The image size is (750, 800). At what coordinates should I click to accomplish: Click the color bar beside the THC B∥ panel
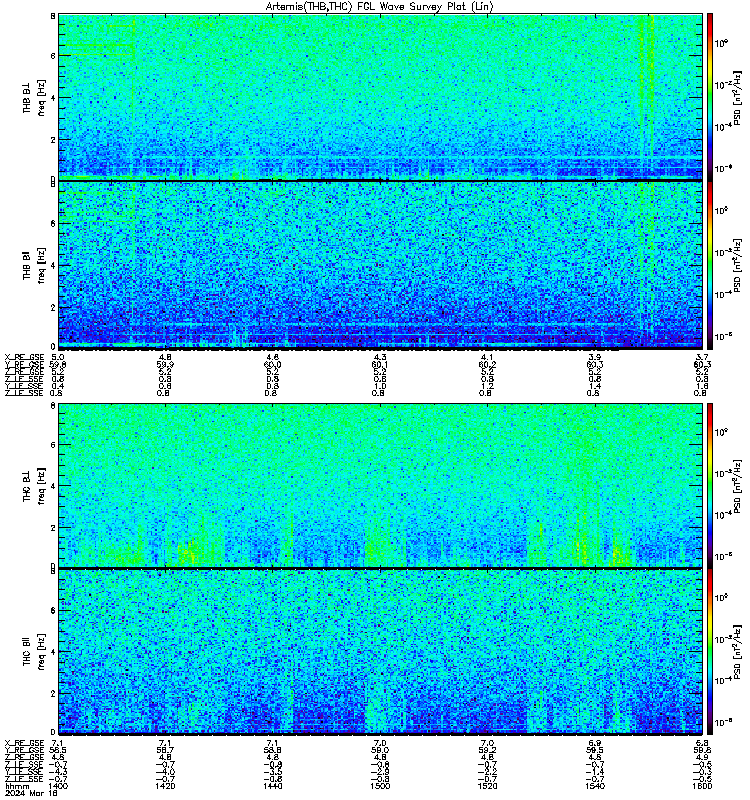(x=710, y=652)
